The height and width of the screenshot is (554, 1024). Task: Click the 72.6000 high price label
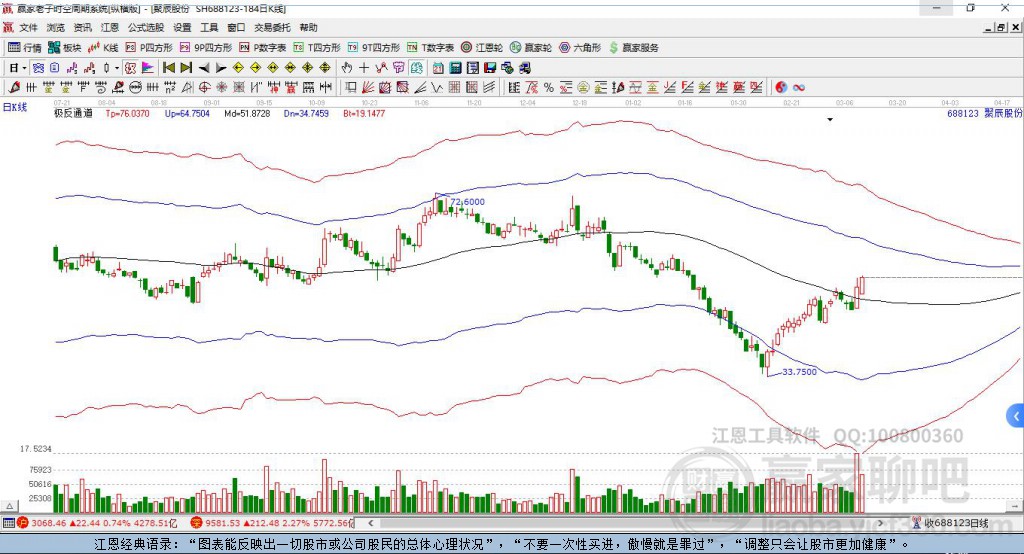(x=468, y=202)
